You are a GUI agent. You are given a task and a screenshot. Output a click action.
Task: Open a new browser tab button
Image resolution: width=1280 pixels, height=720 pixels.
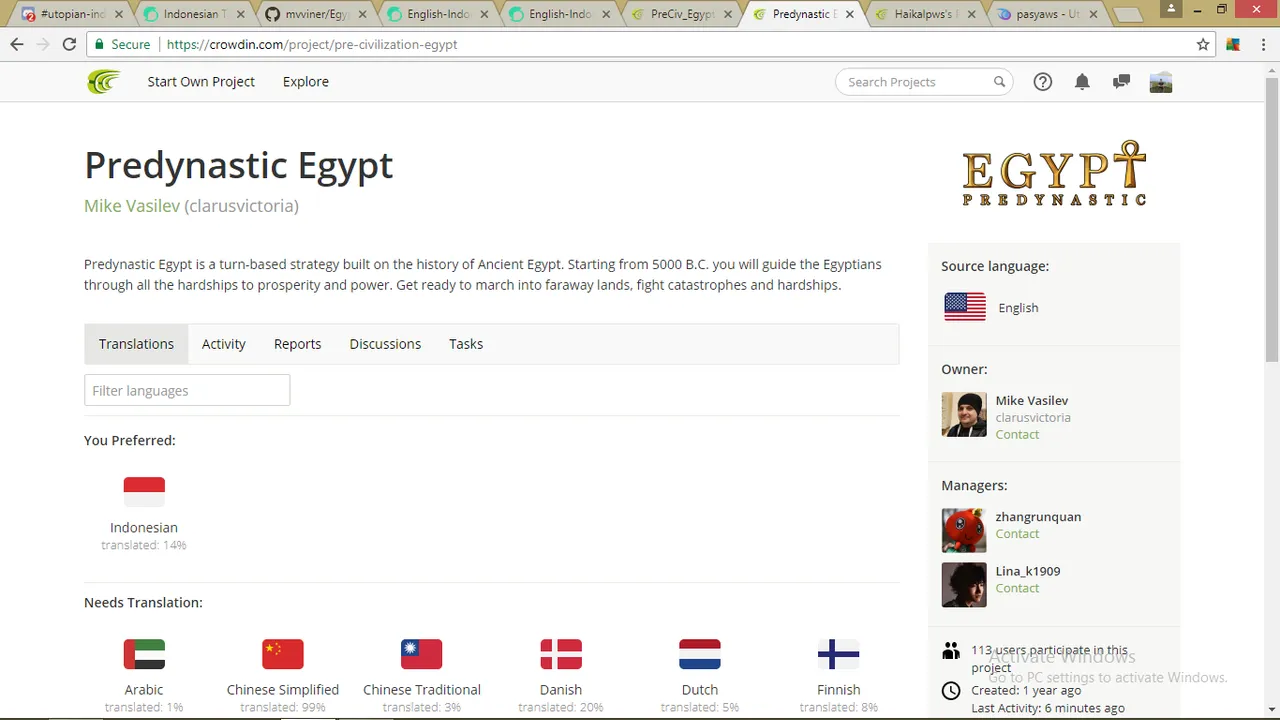coord(1128,15)
